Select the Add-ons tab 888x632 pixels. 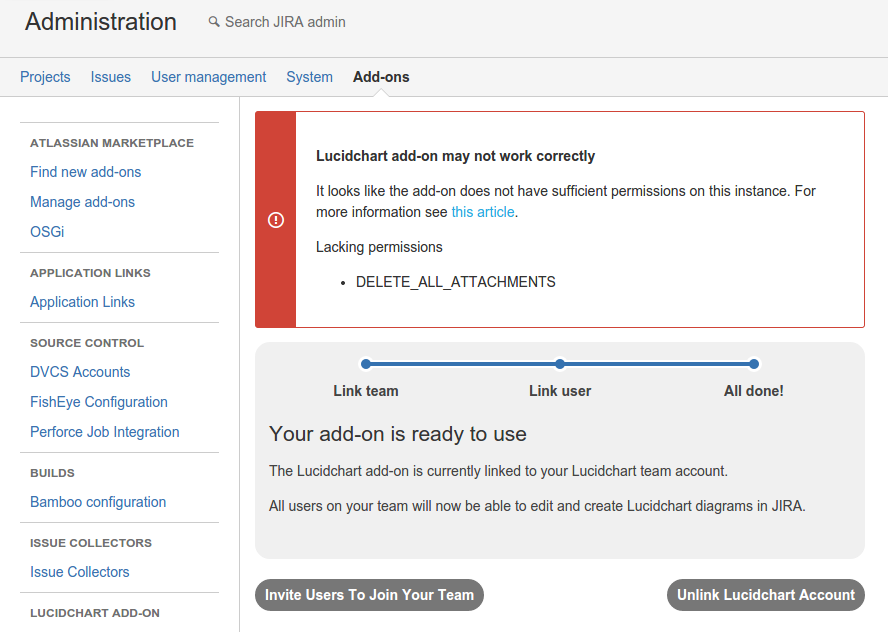point(381,77)
